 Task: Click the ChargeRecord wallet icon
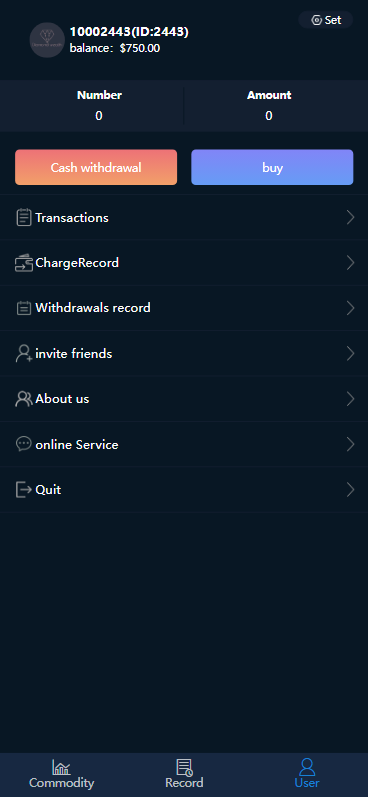click(23, 263)
